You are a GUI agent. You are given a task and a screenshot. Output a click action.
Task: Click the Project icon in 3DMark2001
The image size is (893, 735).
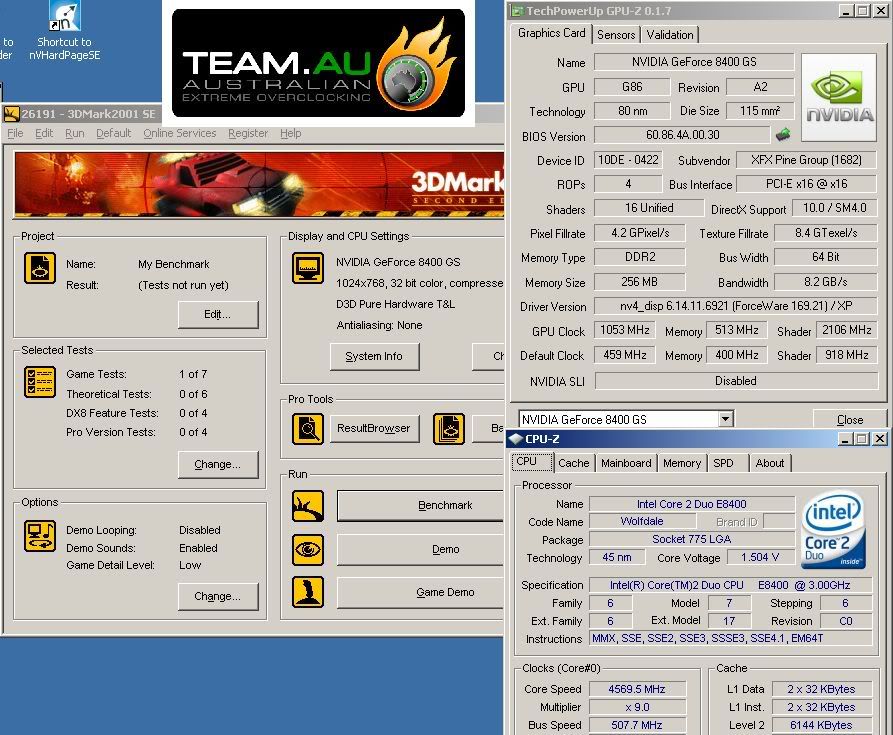39,268
